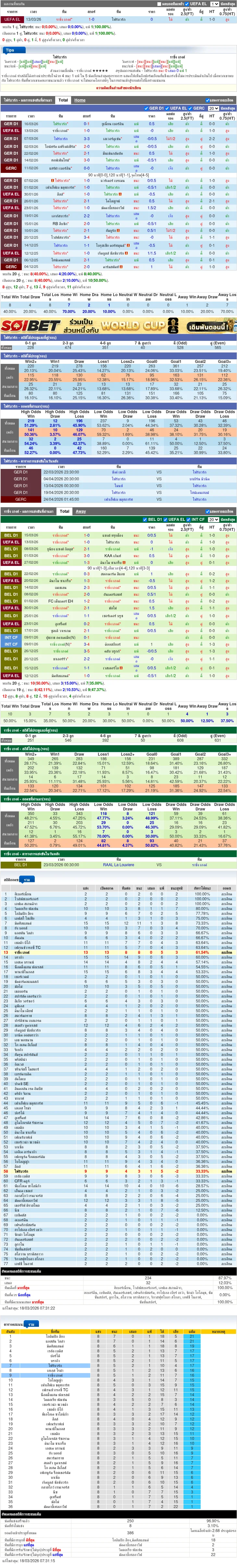Open the SOIBET World Cup banner

coord(118,326)
